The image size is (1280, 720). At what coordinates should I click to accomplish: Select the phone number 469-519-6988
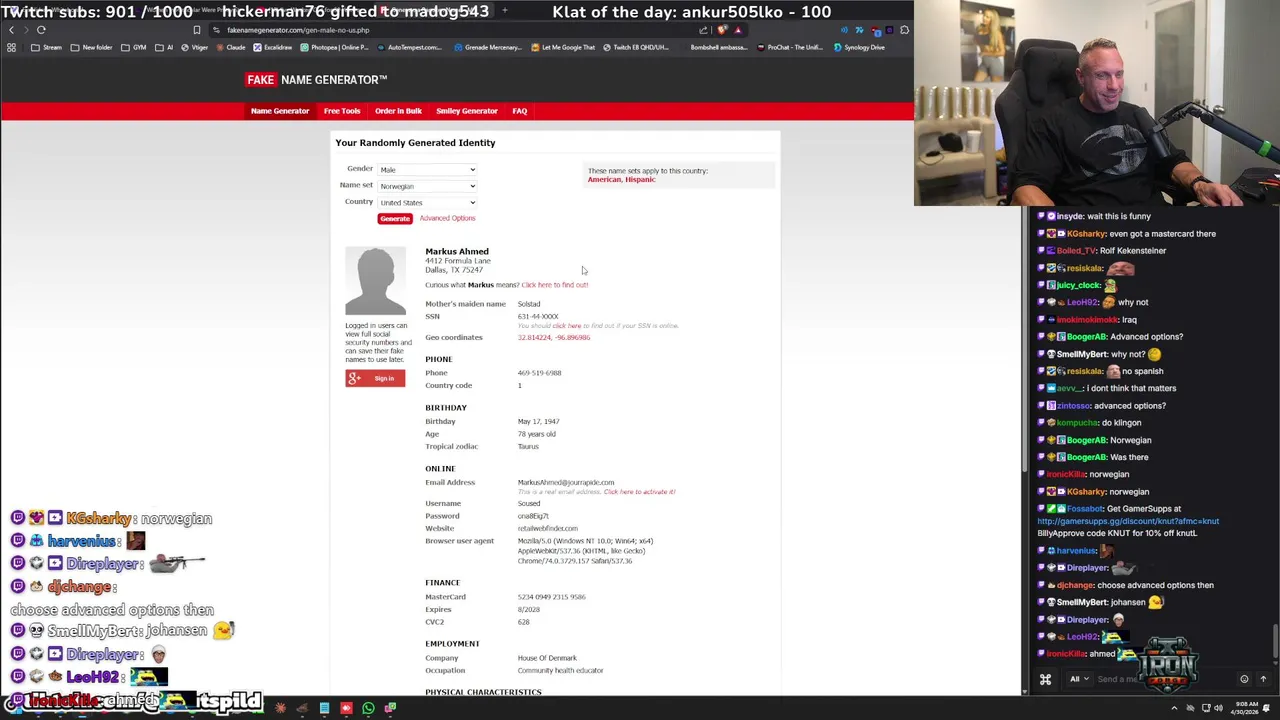539,373
